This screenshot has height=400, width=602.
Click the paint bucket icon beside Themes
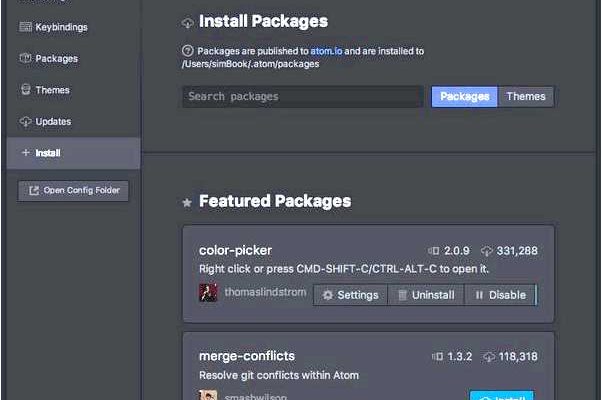[26, 89]
